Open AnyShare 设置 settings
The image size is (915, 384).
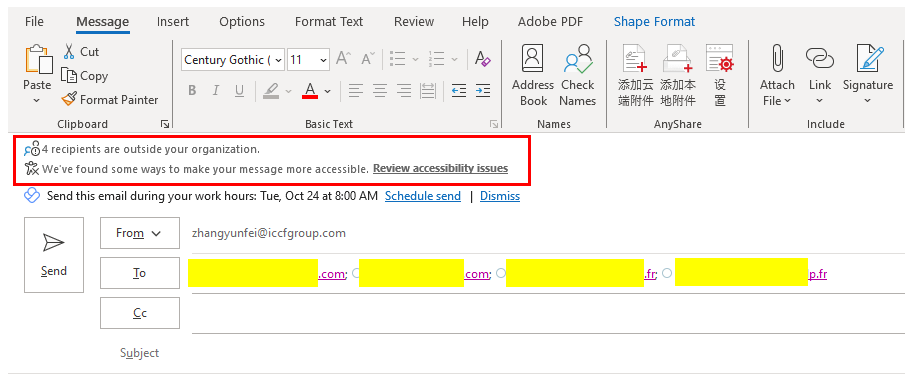[x=720, y=76]
